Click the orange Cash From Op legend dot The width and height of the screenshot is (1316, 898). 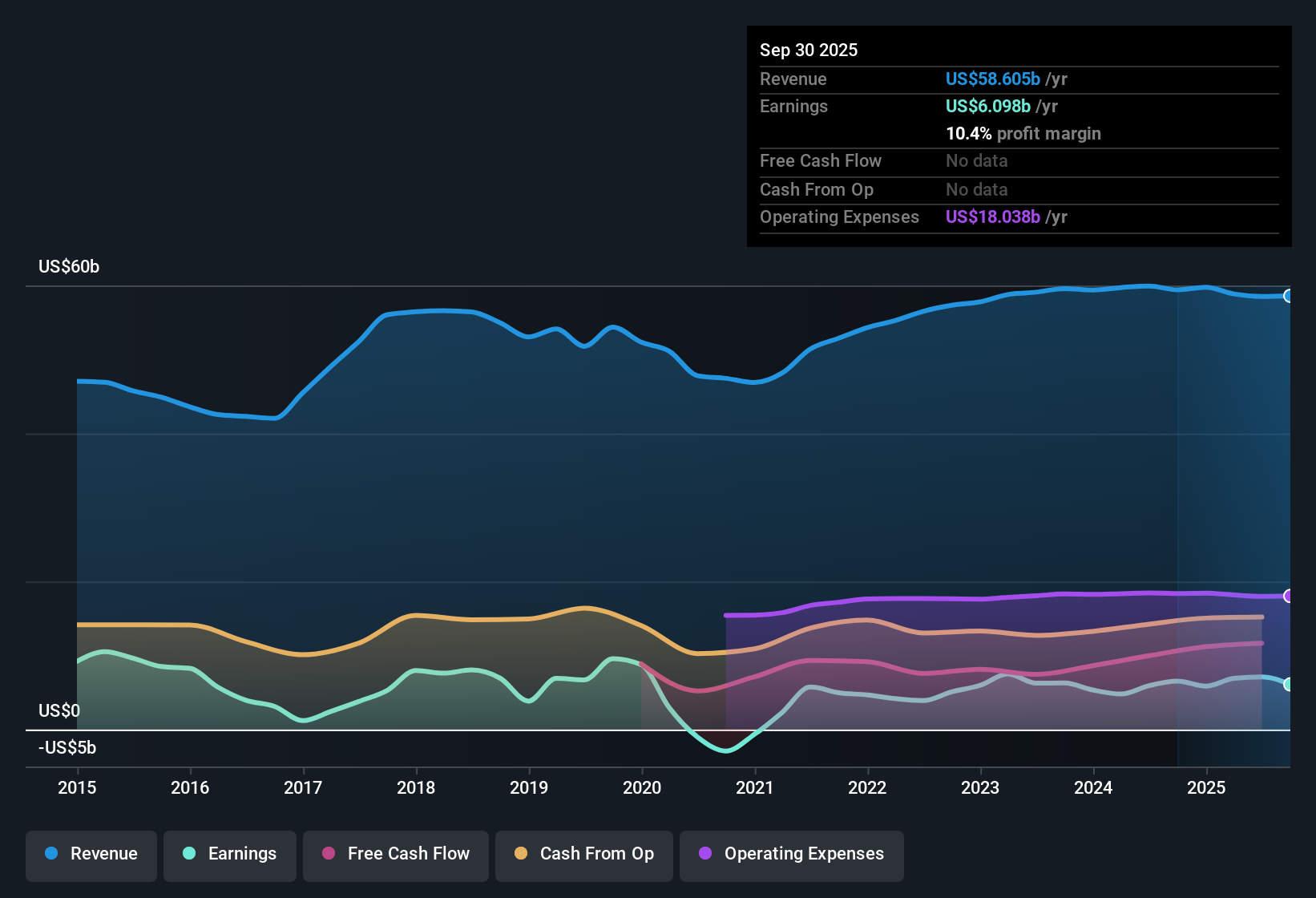pos(521,855)
